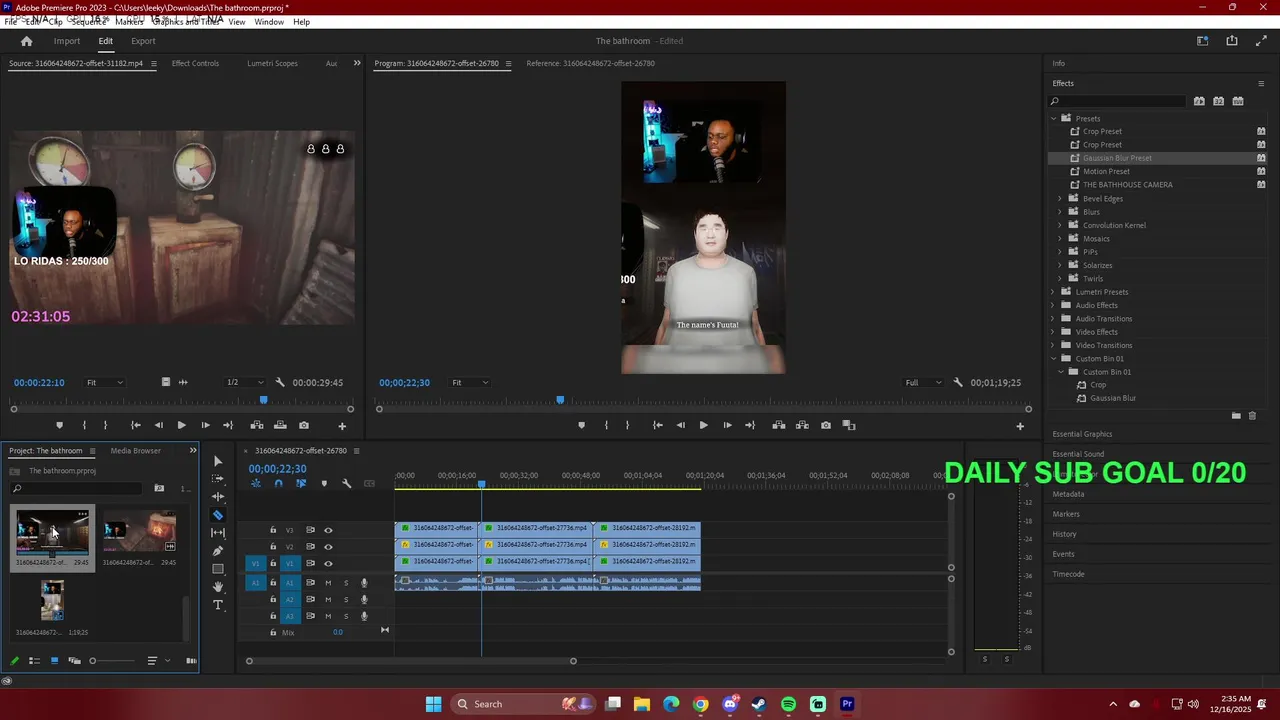Mute audio track A1
The width and height of the screenshot is (1280, 720).
click(328, 583)
